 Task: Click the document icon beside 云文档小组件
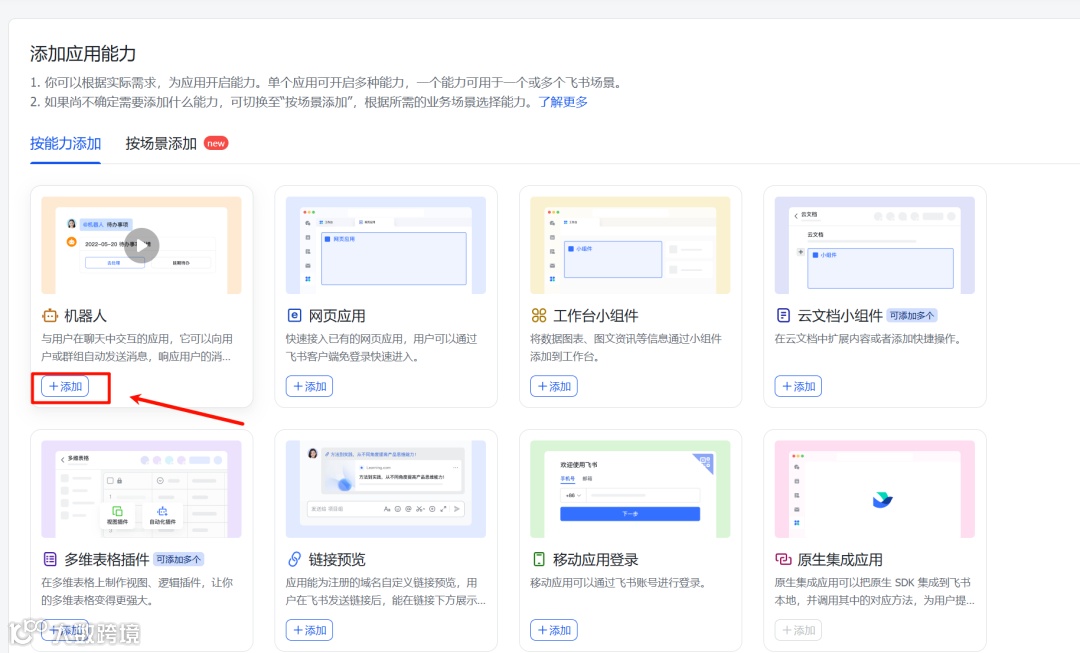(783, 315)
